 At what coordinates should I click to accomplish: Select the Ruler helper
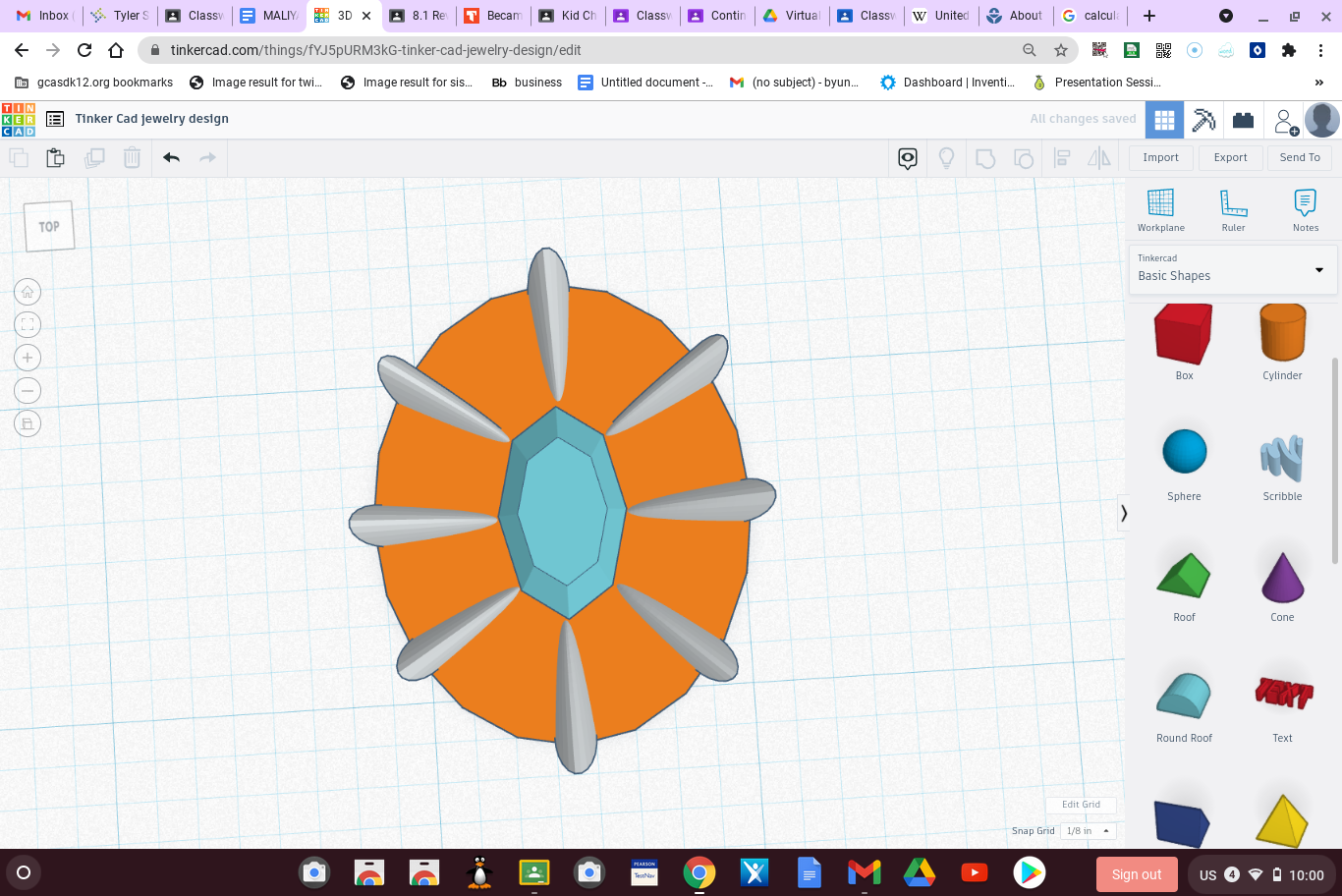pyautogui.click(x=1233, y=208)
